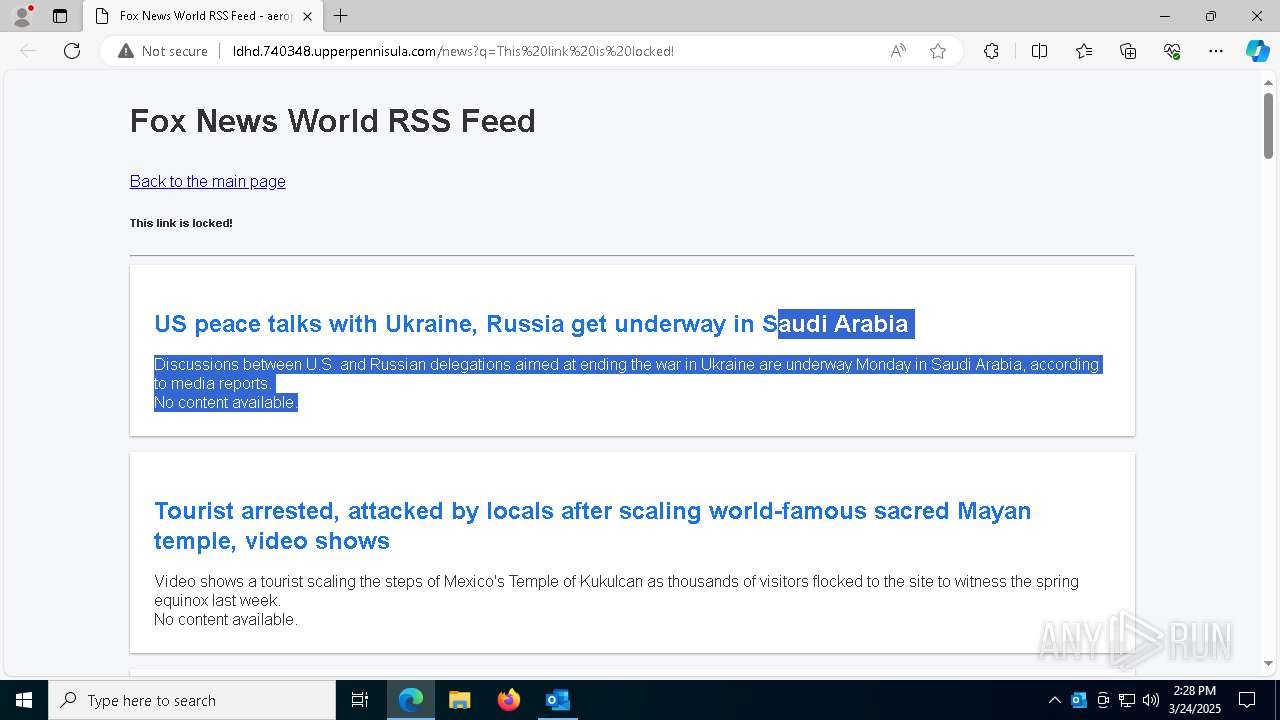1280x720 pixels.
Task: Open the network status tray icon
Action: (x=1127, y=700)
